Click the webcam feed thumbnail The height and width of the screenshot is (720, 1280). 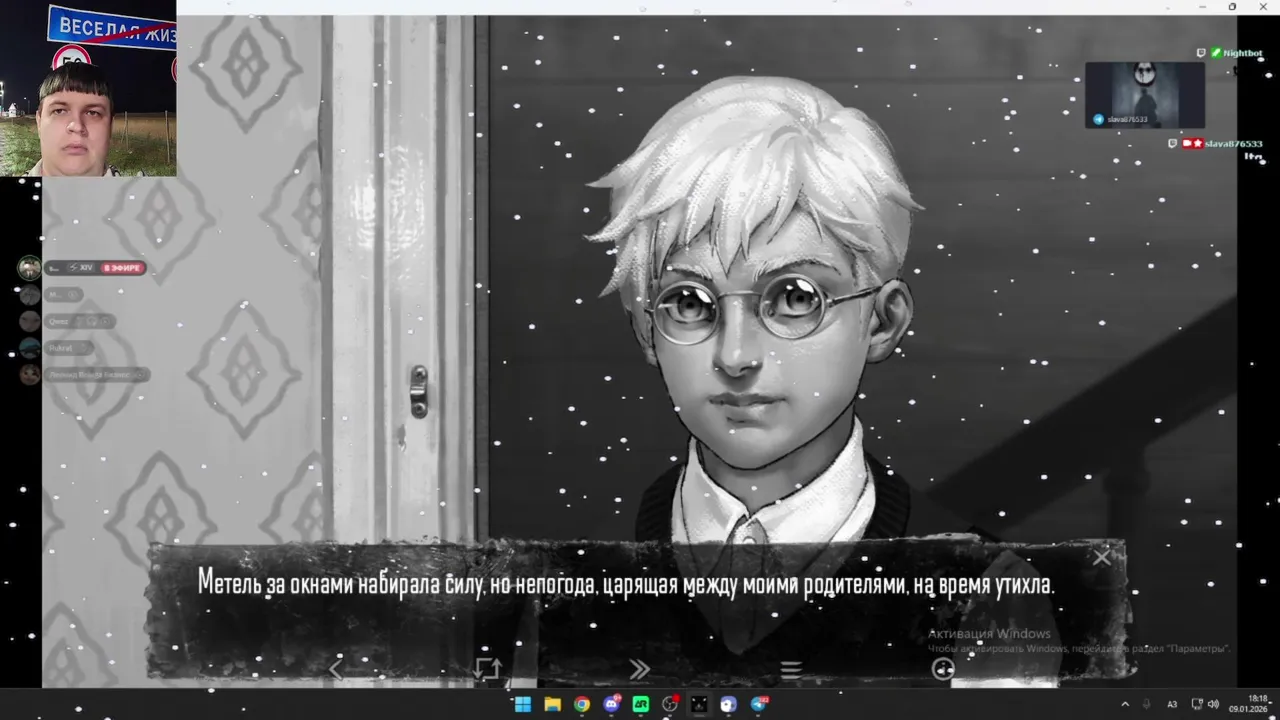(x=88, y=88)
